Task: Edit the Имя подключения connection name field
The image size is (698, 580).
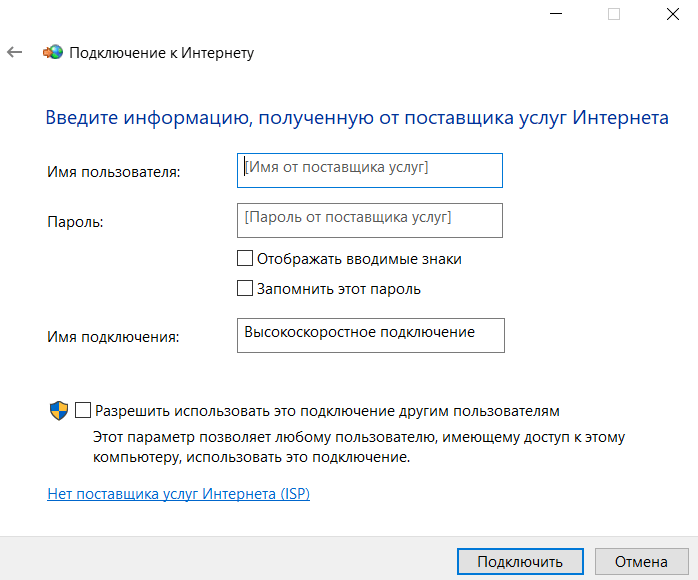Action: pyautogui.click(x=370, y=335)
